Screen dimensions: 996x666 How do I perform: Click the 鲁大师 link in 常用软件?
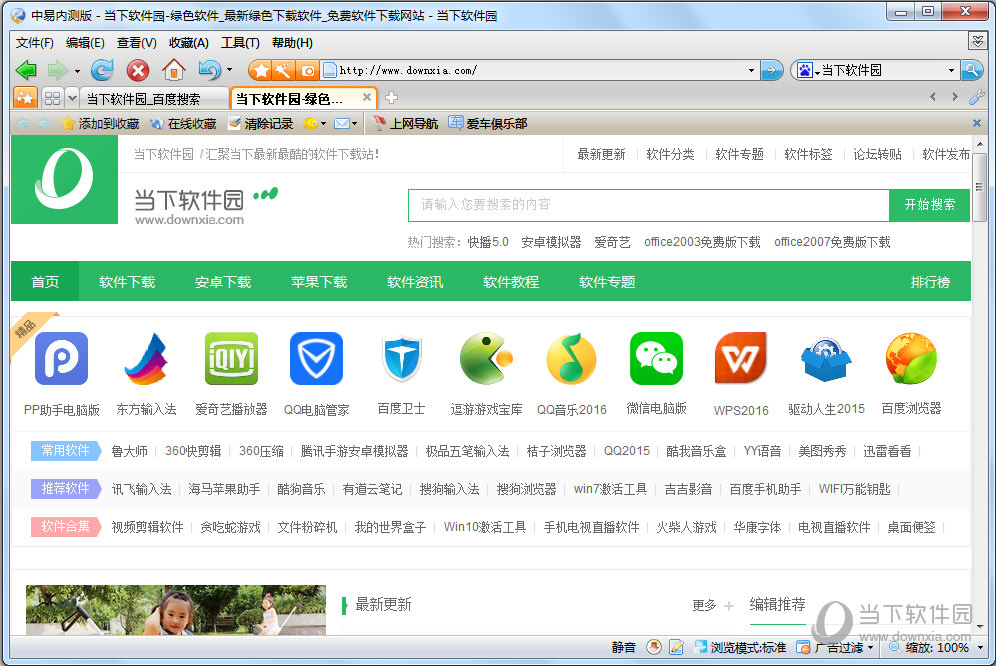pyautogui.click(x=130, y=451)
